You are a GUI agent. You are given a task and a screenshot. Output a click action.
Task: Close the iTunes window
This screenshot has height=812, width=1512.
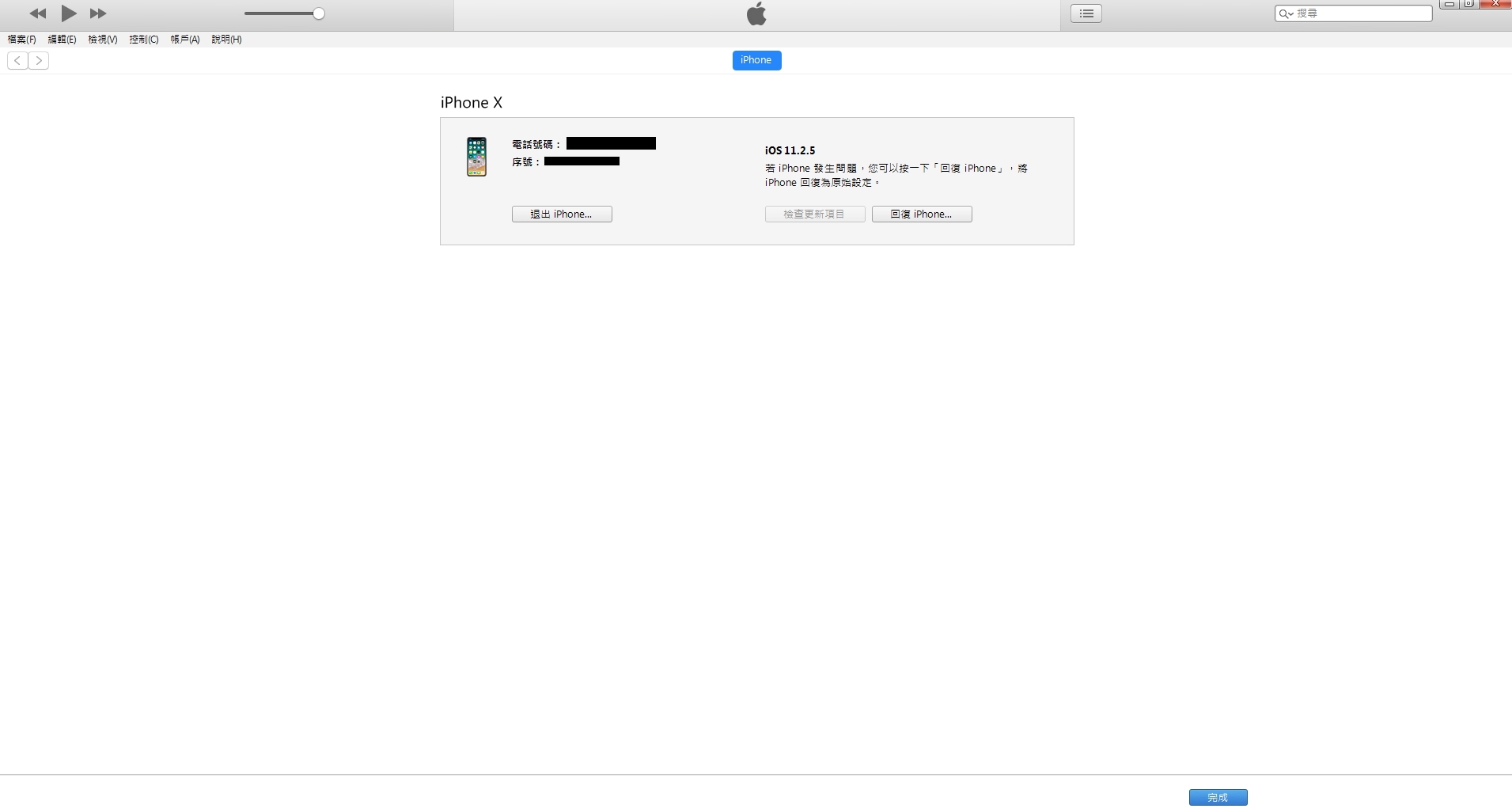(x=1495, y=4)
